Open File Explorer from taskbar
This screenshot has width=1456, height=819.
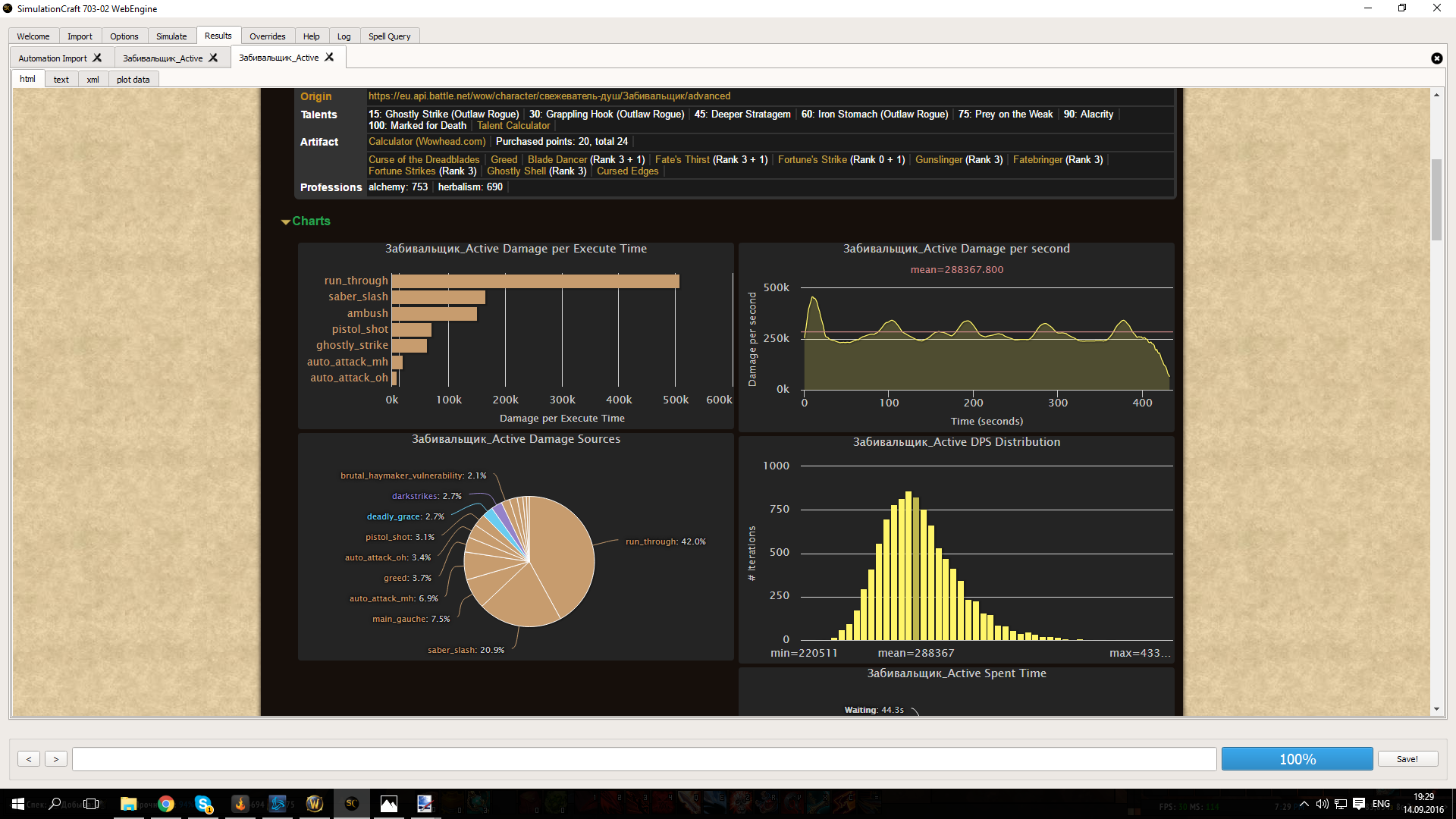coord(128,804)
